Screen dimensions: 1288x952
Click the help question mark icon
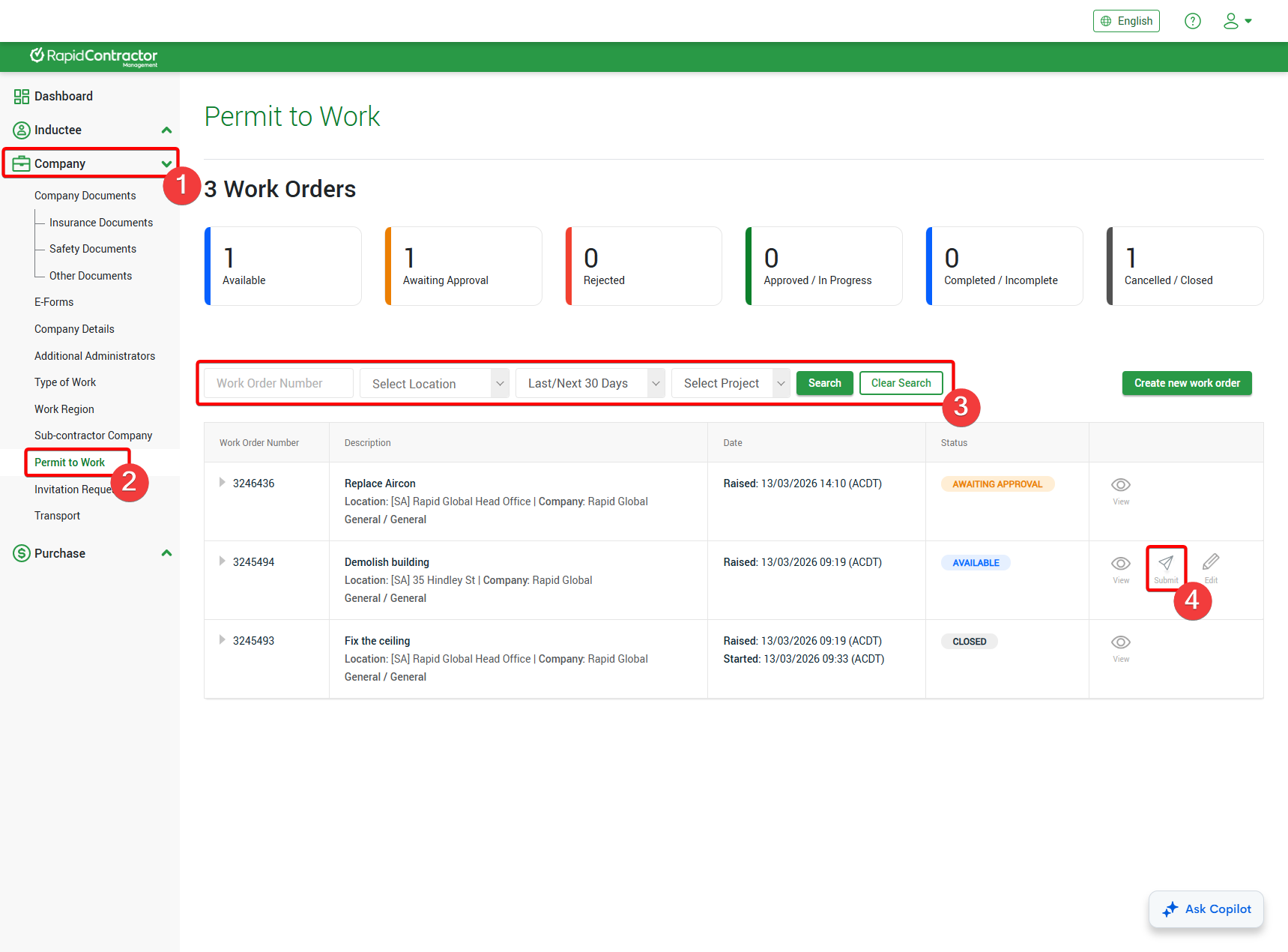pyautogui.click(x=1192, y=21)
